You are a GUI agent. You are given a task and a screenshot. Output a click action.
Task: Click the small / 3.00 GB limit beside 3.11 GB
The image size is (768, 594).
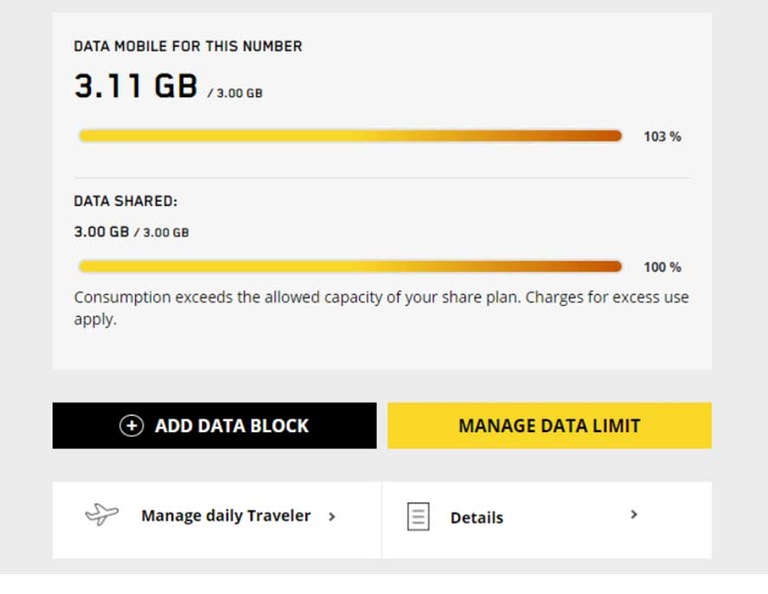(235, 93)
